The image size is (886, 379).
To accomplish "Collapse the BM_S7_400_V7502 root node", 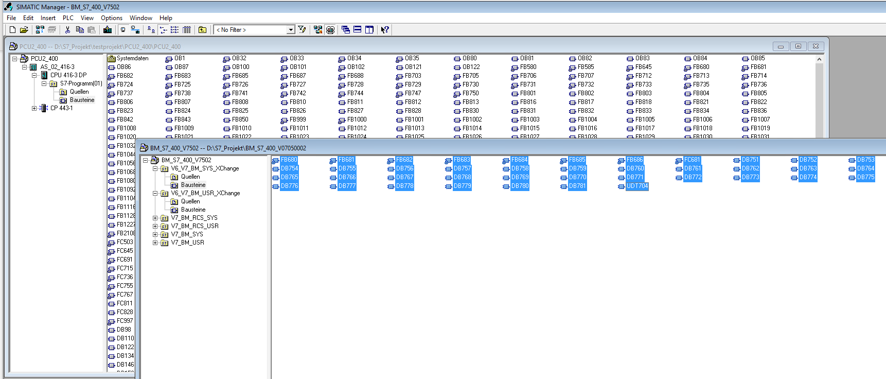I will [x=145, y=160].
